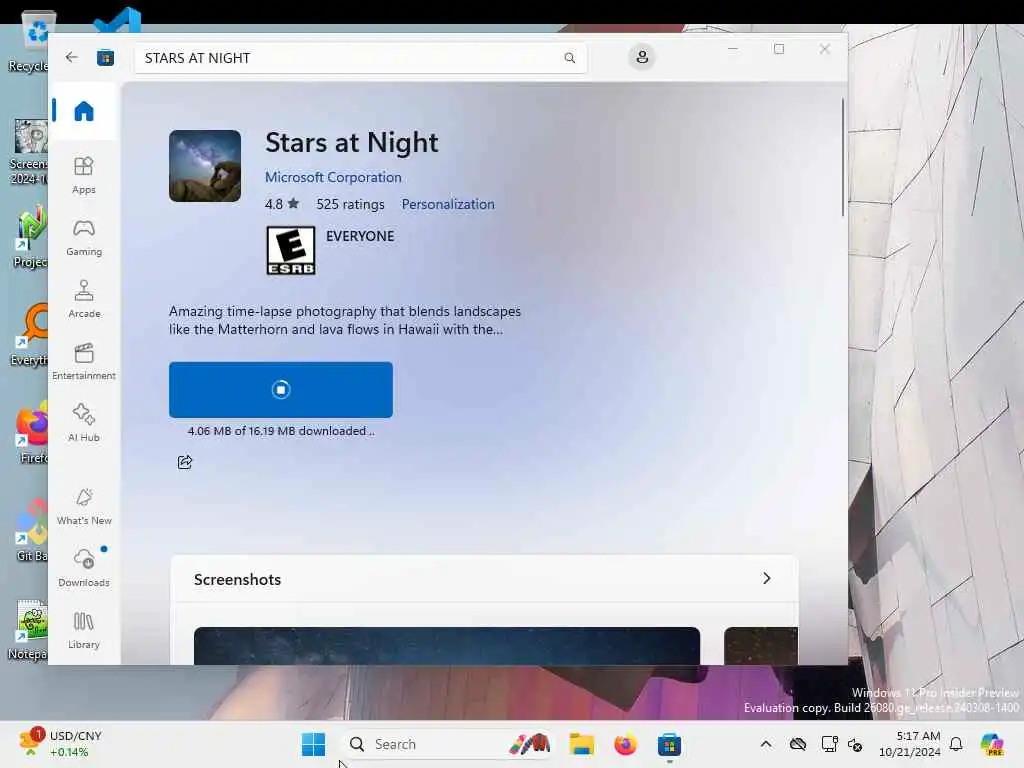Select the Notepad++ desktop shortcut

[29, 630]
